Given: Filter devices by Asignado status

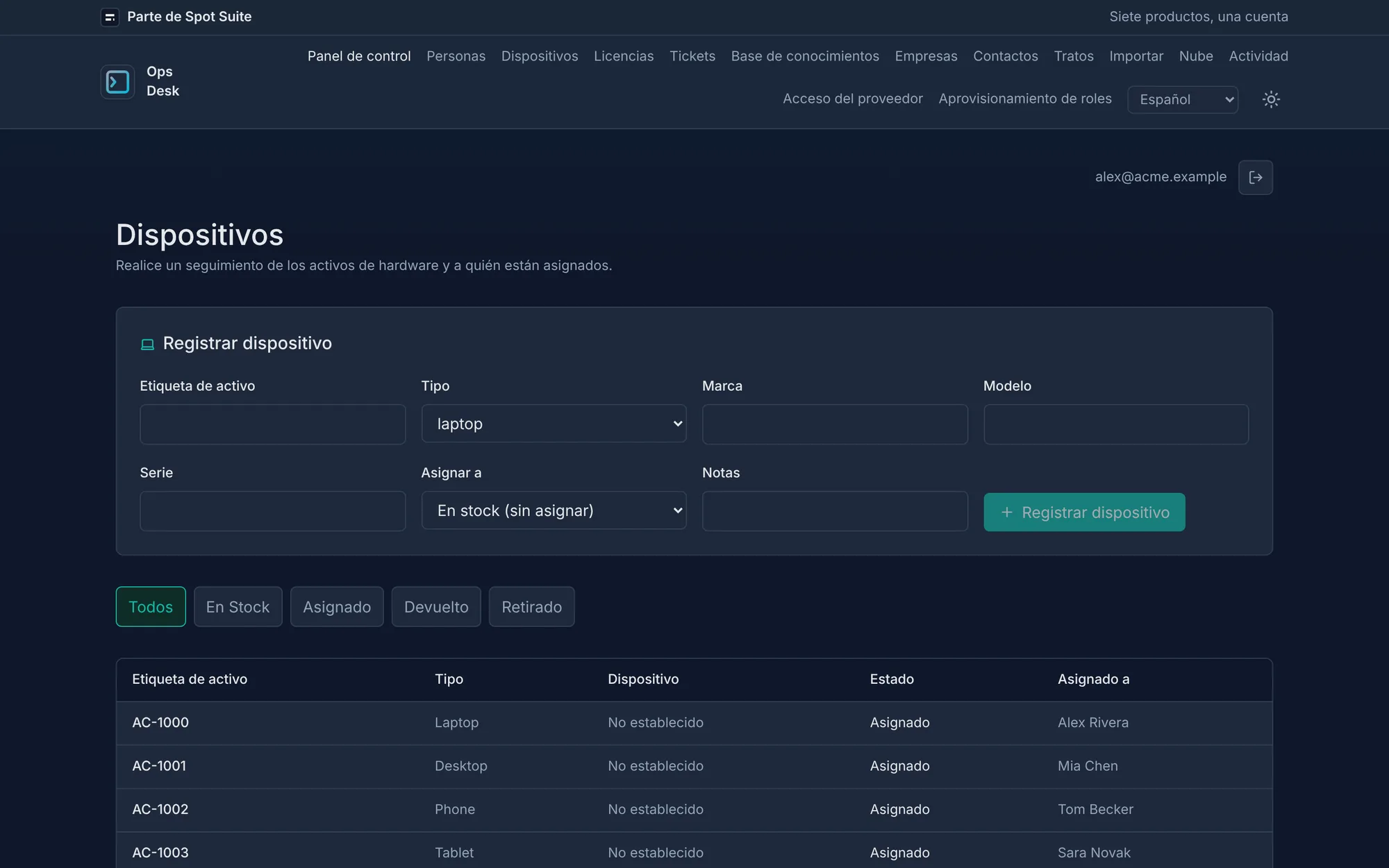Looking at the screenshot, I should [x=337, y=607].
